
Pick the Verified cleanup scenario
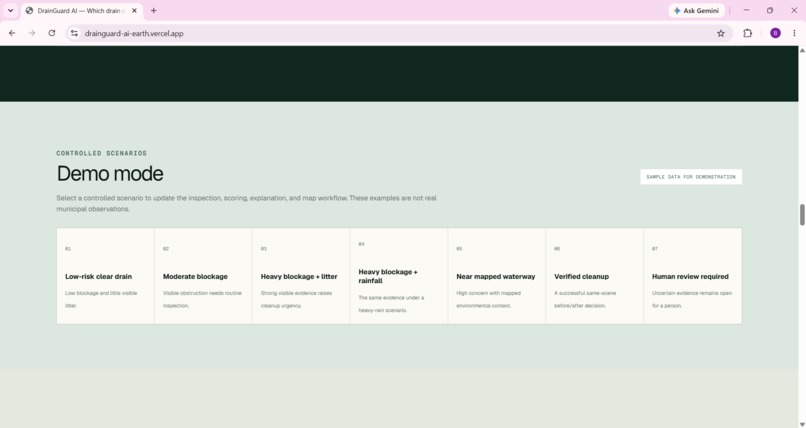point(594,276)
